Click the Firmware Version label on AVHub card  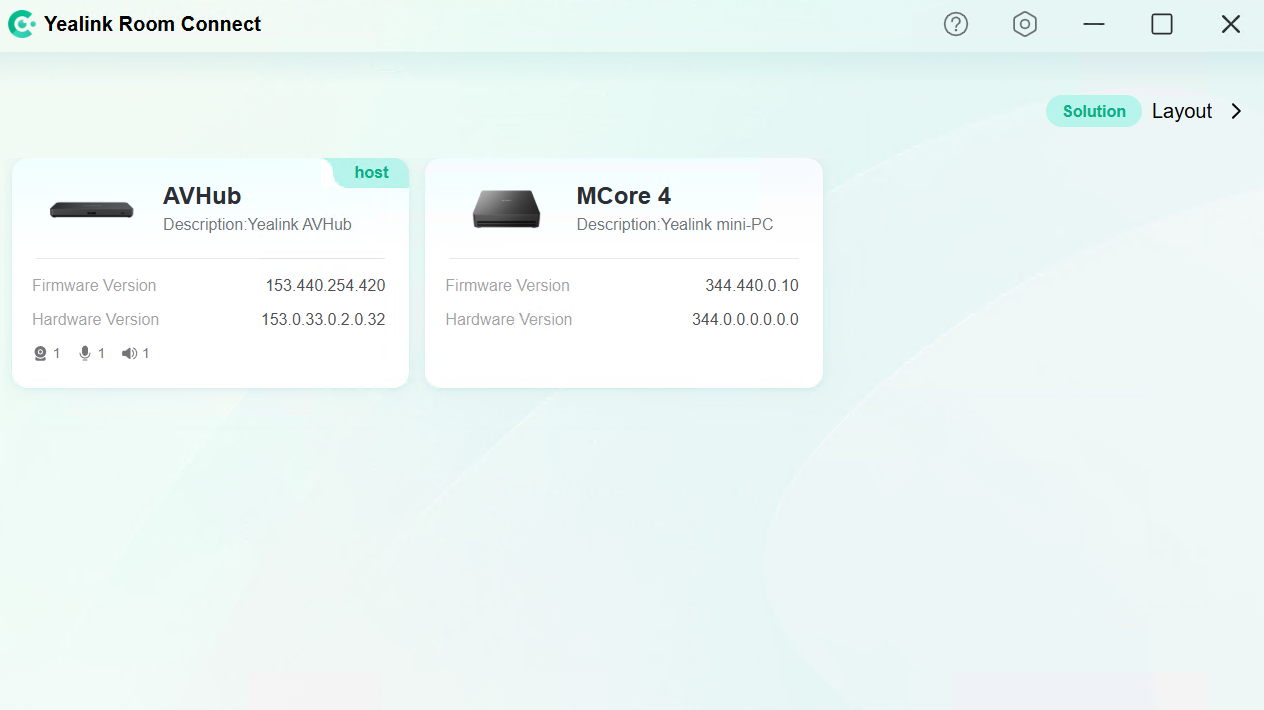[94, 285]
